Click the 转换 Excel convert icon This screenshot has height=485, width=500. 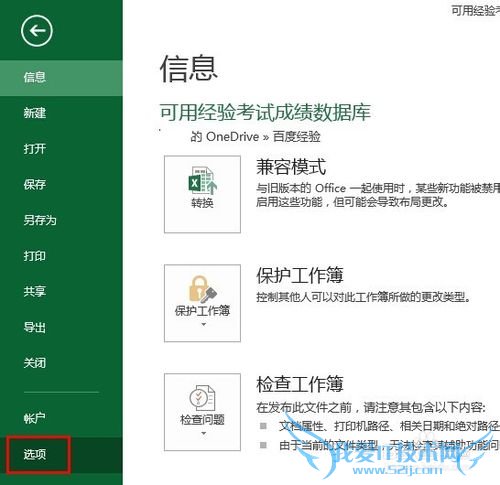click(203, 181)
